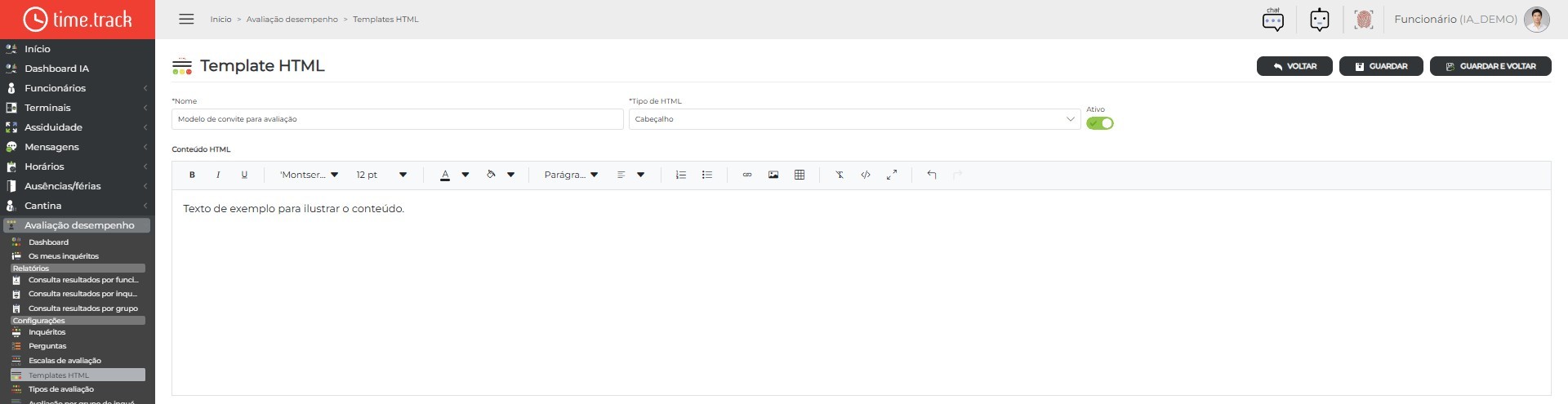
Task: Open the background color dropdown arrow
Action: tap(511, 175)
